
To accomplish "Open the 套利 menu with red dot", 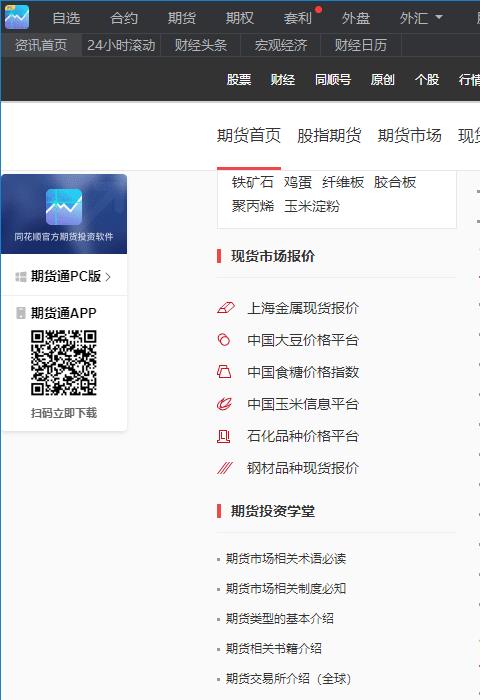I will coord(297,18).
